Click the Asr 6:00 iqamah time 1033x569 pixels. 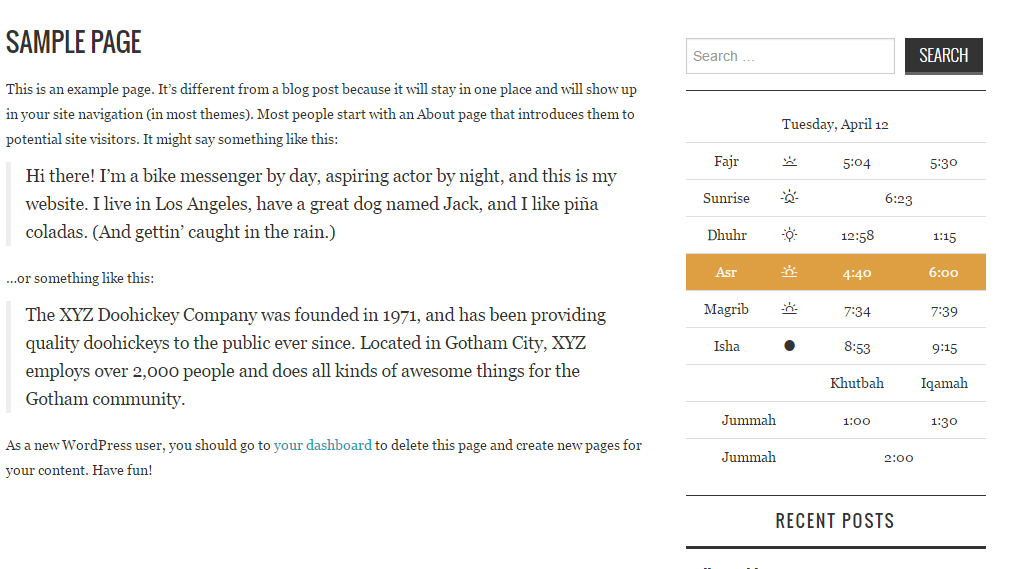point(943,272)
